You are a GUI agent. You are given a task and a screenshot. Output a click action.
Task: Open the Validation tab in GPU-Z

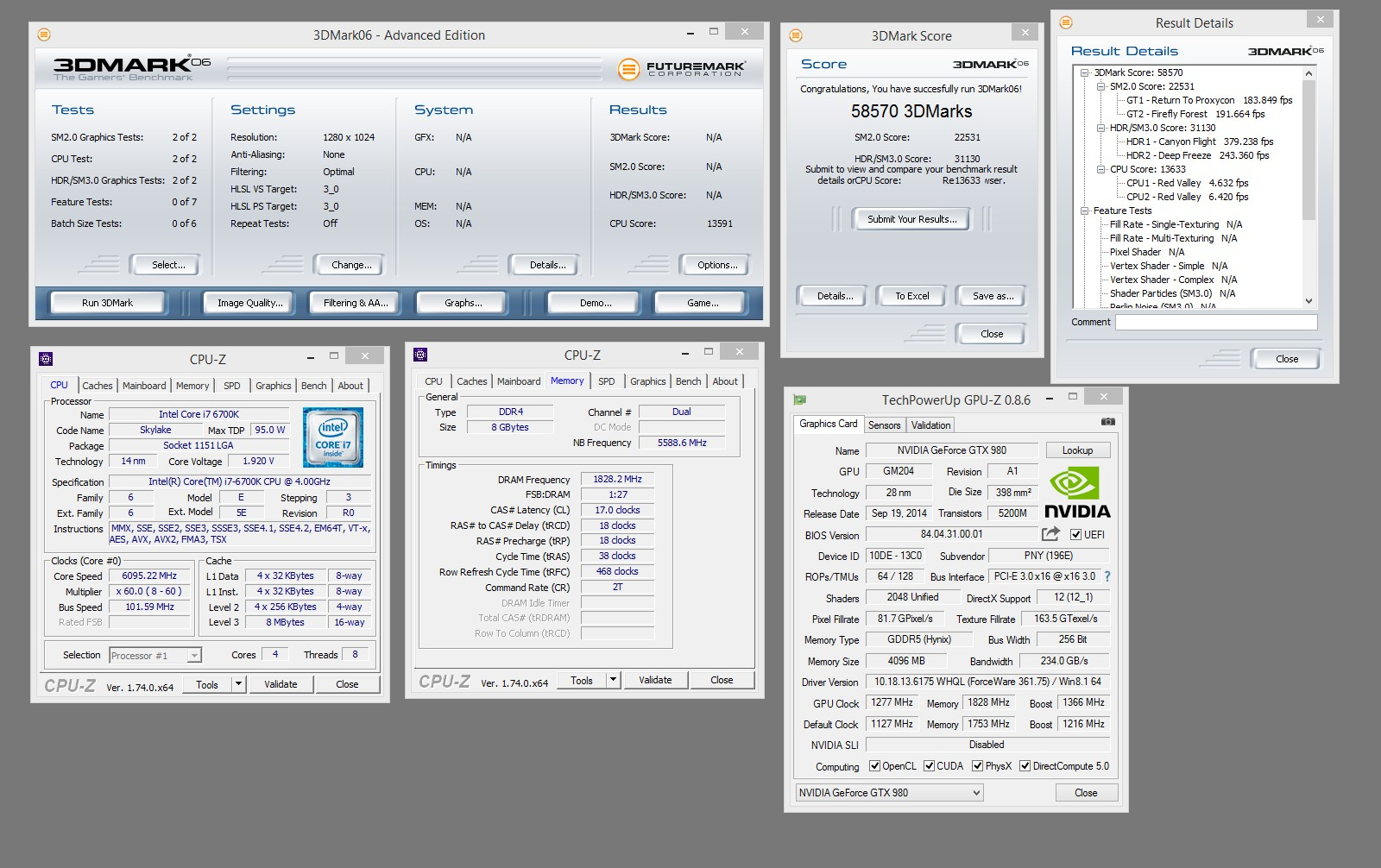click(x=930, y=425)
